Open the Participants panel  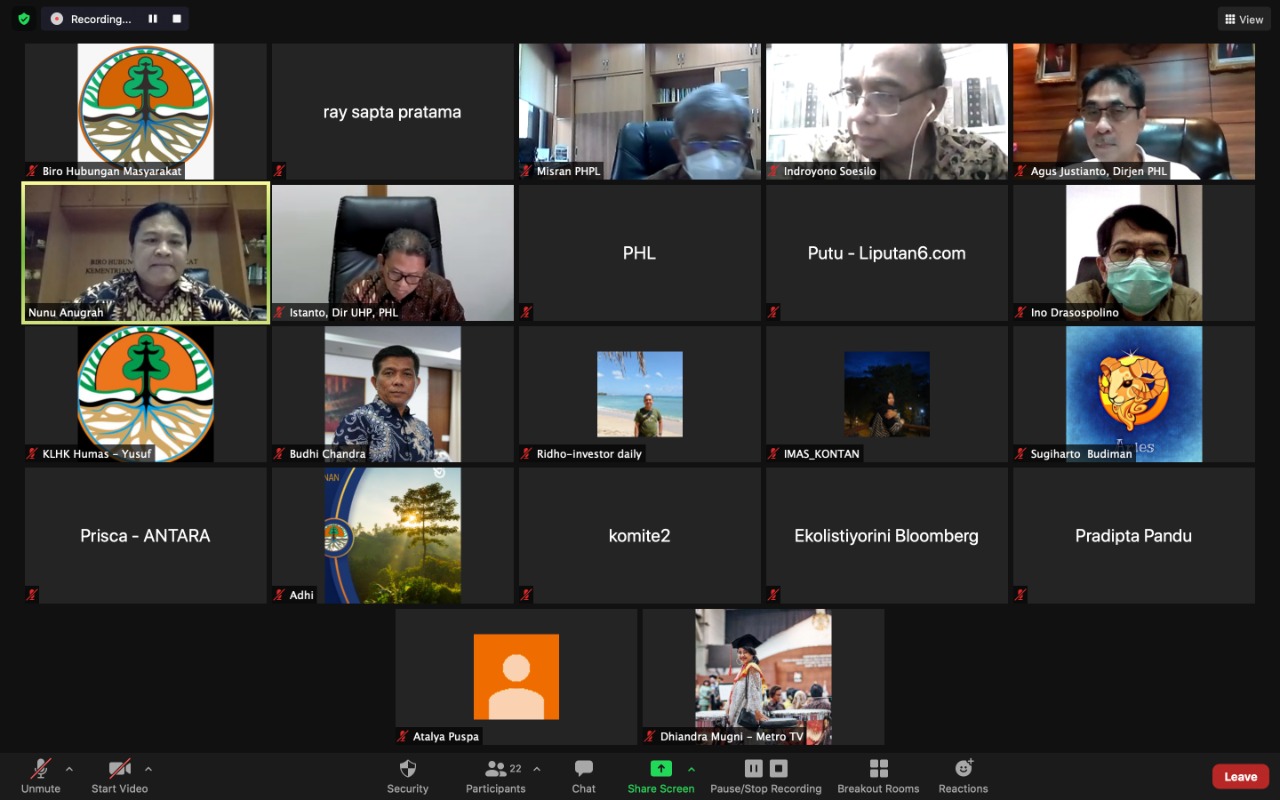click(496, 769)
